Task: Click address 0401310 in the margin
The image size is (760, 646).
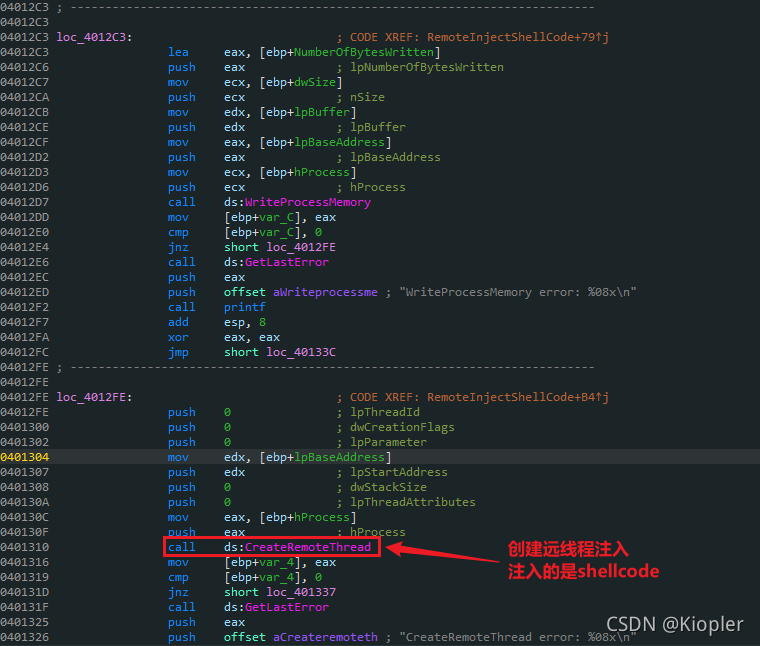Action: click(x=25, y=547)
